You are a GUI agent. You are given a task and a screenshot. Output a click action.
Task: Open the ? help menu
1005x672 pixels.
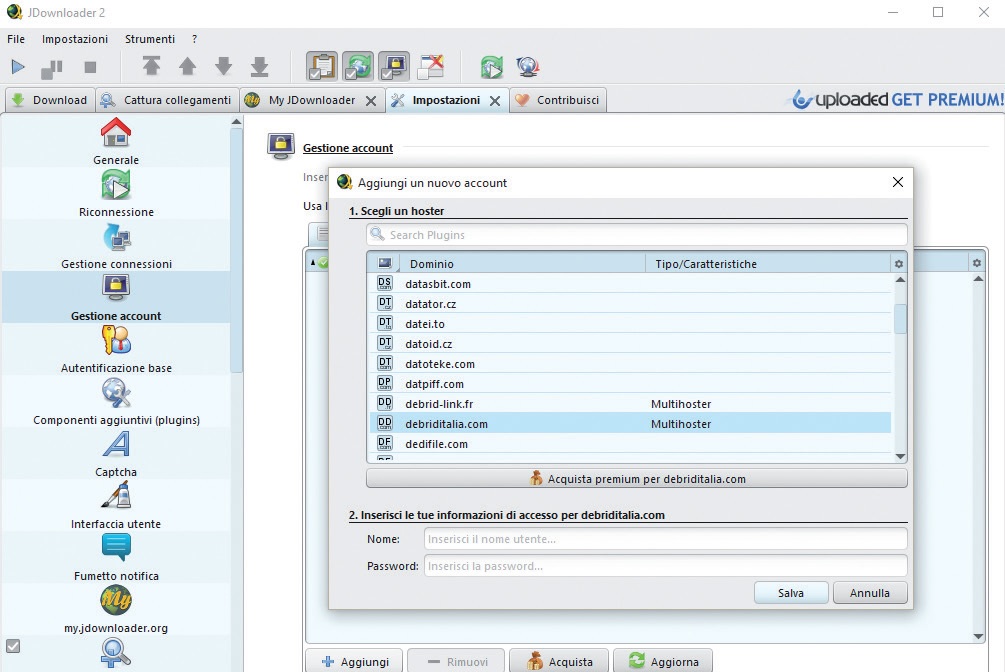(x=194, y=39)
